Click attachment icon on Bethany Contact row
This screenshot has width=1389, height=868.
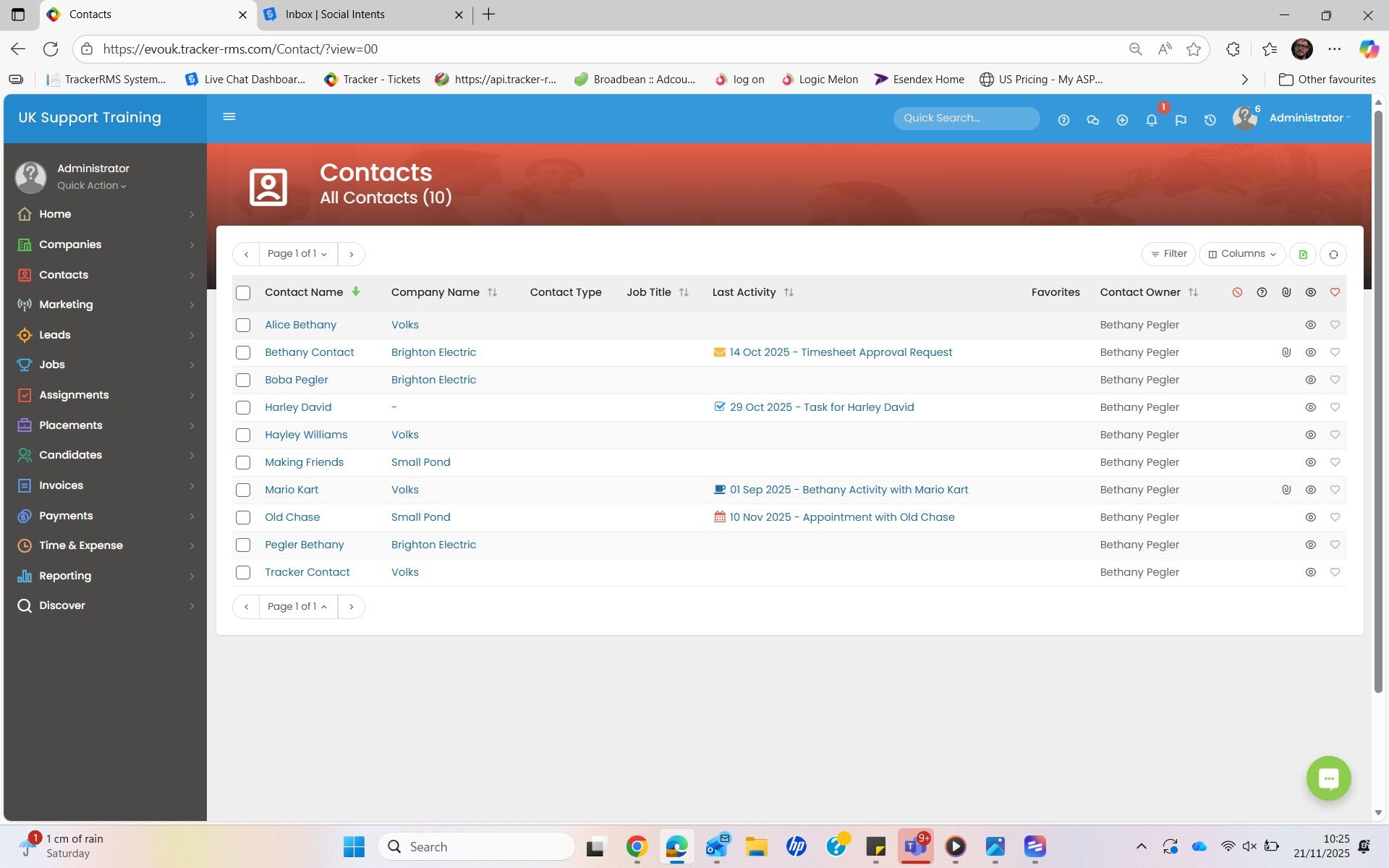[x=1286, y=352]
